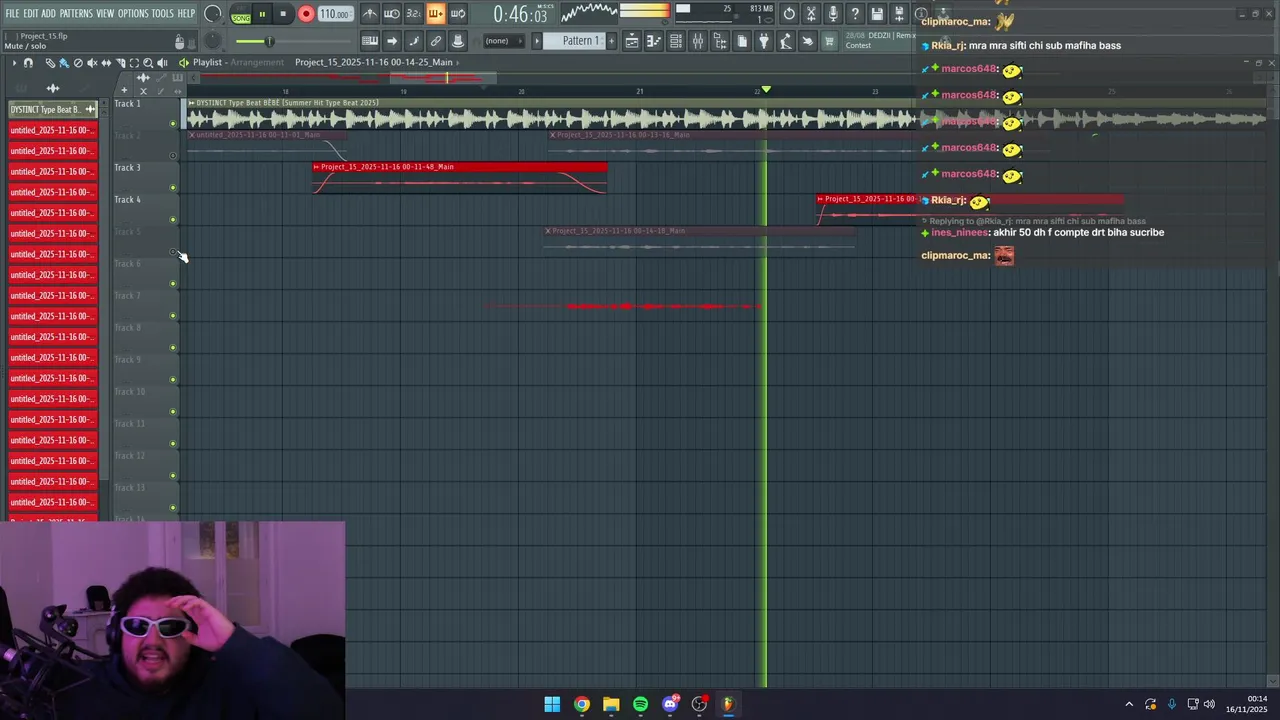Open the ADD menu
Viewport: 1280px width, 720px height.
click(x=49, y=13)
